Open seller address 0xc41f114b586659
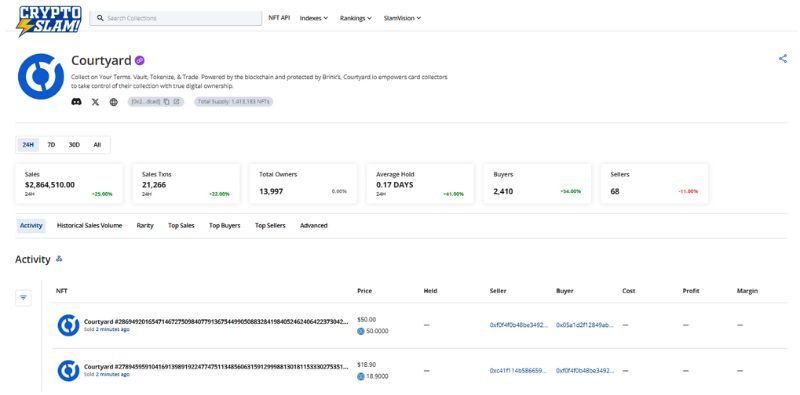This screenshot has height=395, width=800. coord(519,371)
